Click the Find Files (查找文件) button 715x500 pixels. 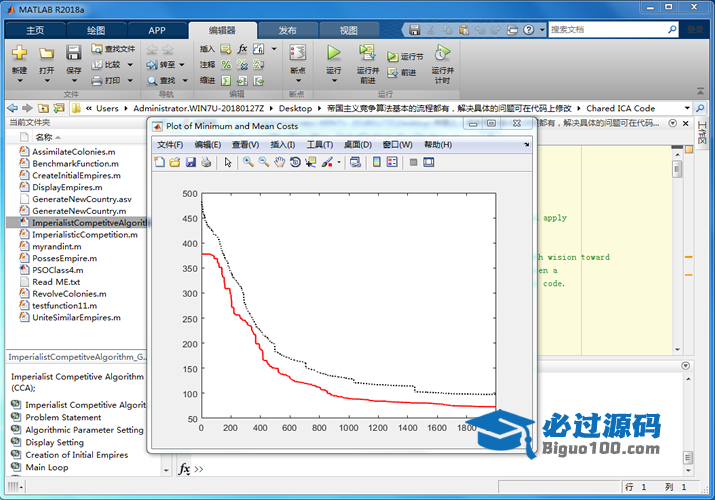point(113,48)
